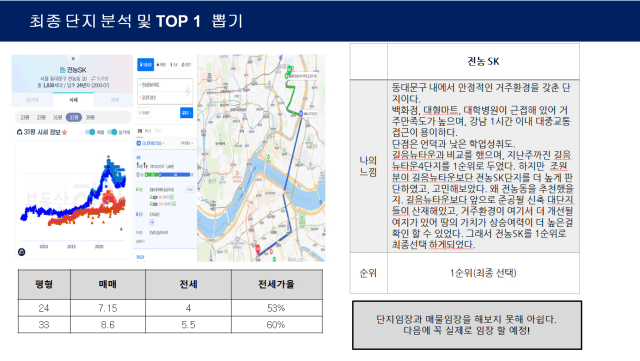Viewport: 640px width, 361px height.
Task: Click the star favorite icon after 시세 정보
Action: coord(64,132)
